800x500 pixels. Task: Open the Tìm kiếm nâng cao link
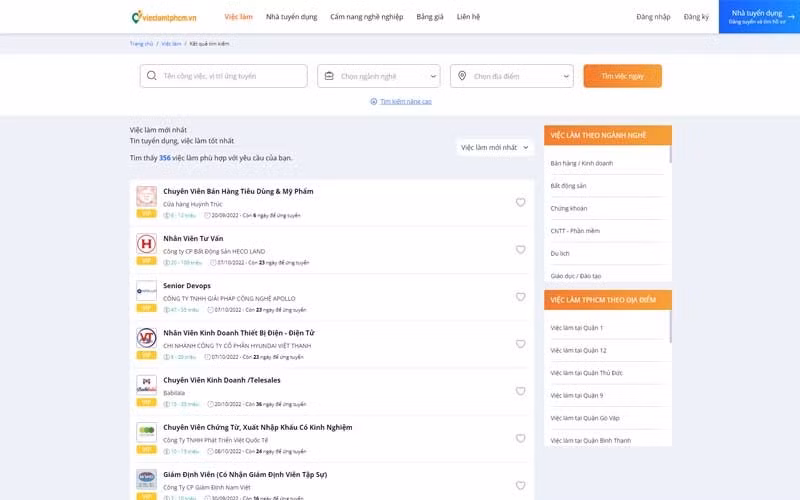click(406, 102)
